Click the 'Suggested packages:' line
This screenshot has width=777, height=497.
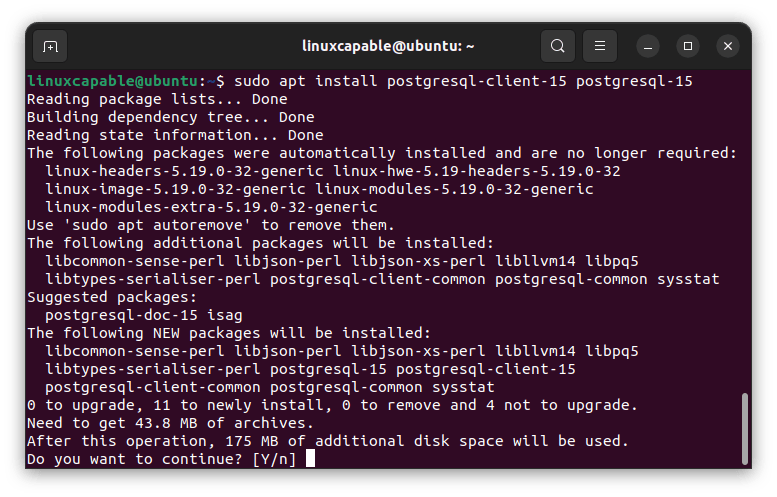click(x=112, y=297)
